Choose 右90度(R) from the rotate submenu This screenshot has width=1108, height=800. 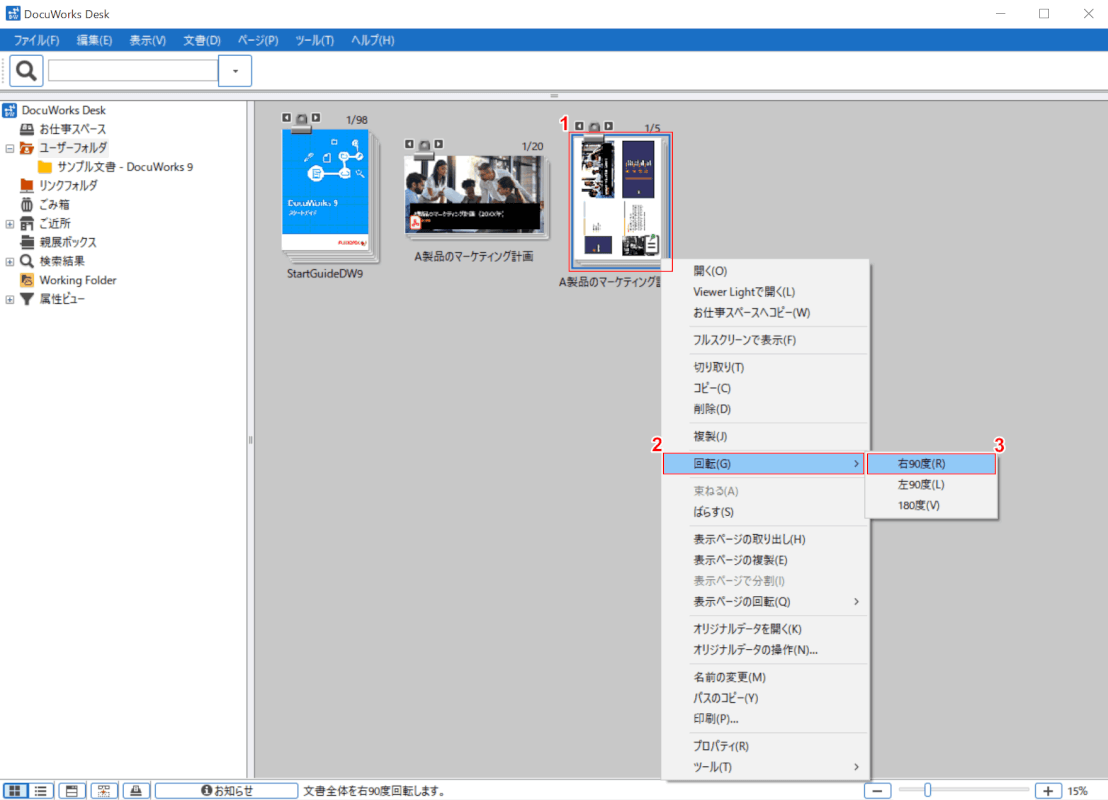(x=931, y=464)
